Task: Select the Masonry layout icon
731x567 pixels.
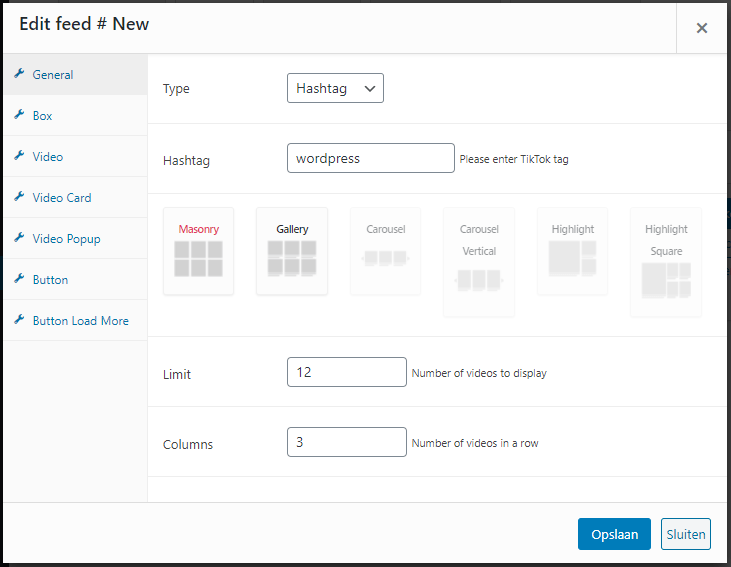Action: [x=198, y=251]
